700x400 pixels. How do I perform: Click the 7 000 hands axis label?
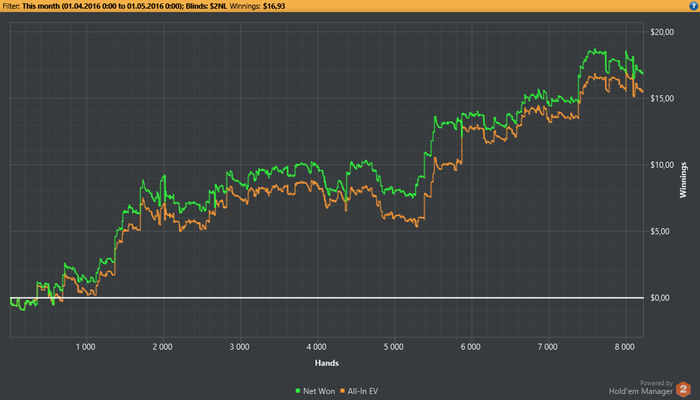(x=547, y=347)
